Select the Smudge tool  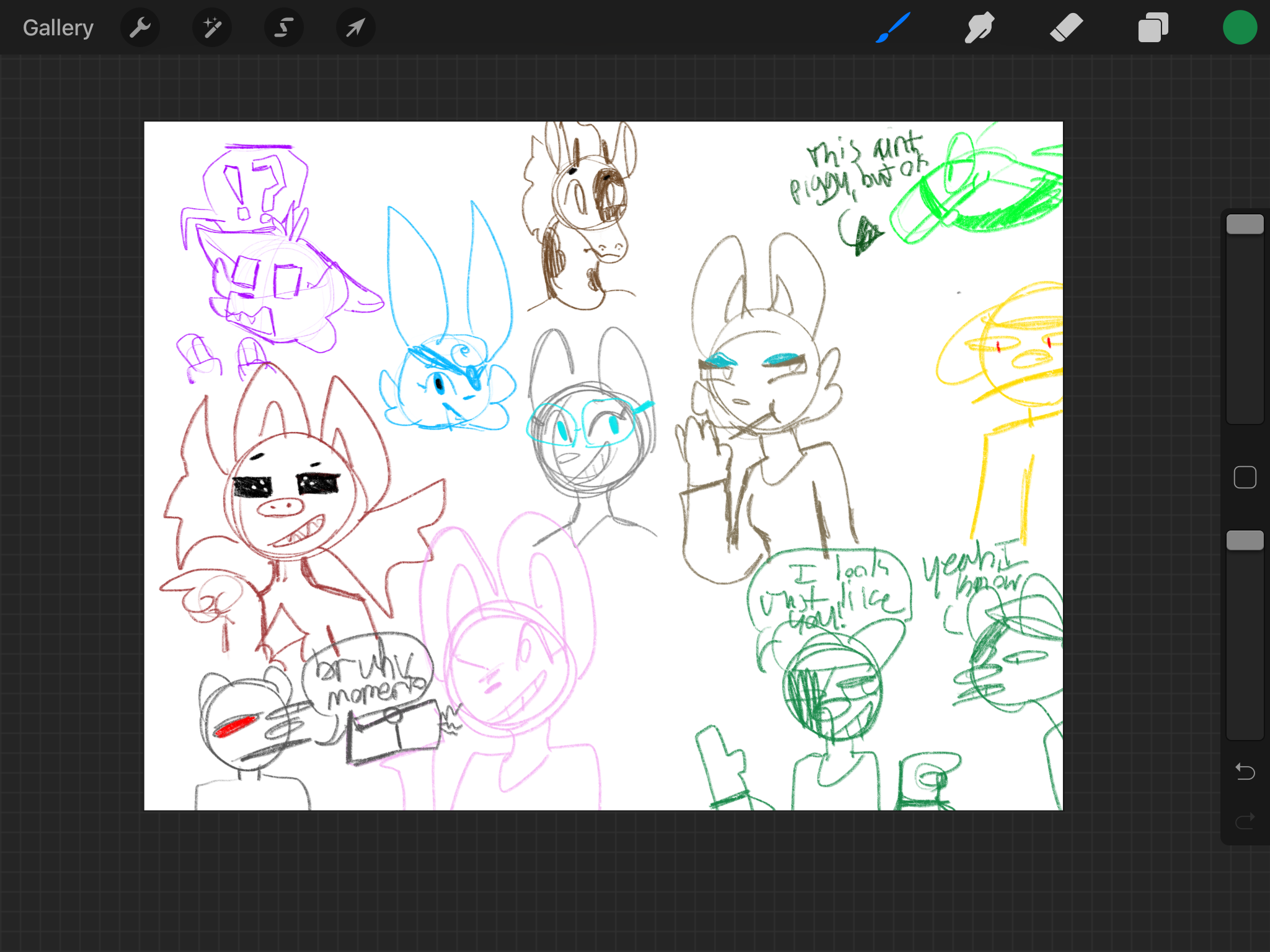click(x=979, y=28)
